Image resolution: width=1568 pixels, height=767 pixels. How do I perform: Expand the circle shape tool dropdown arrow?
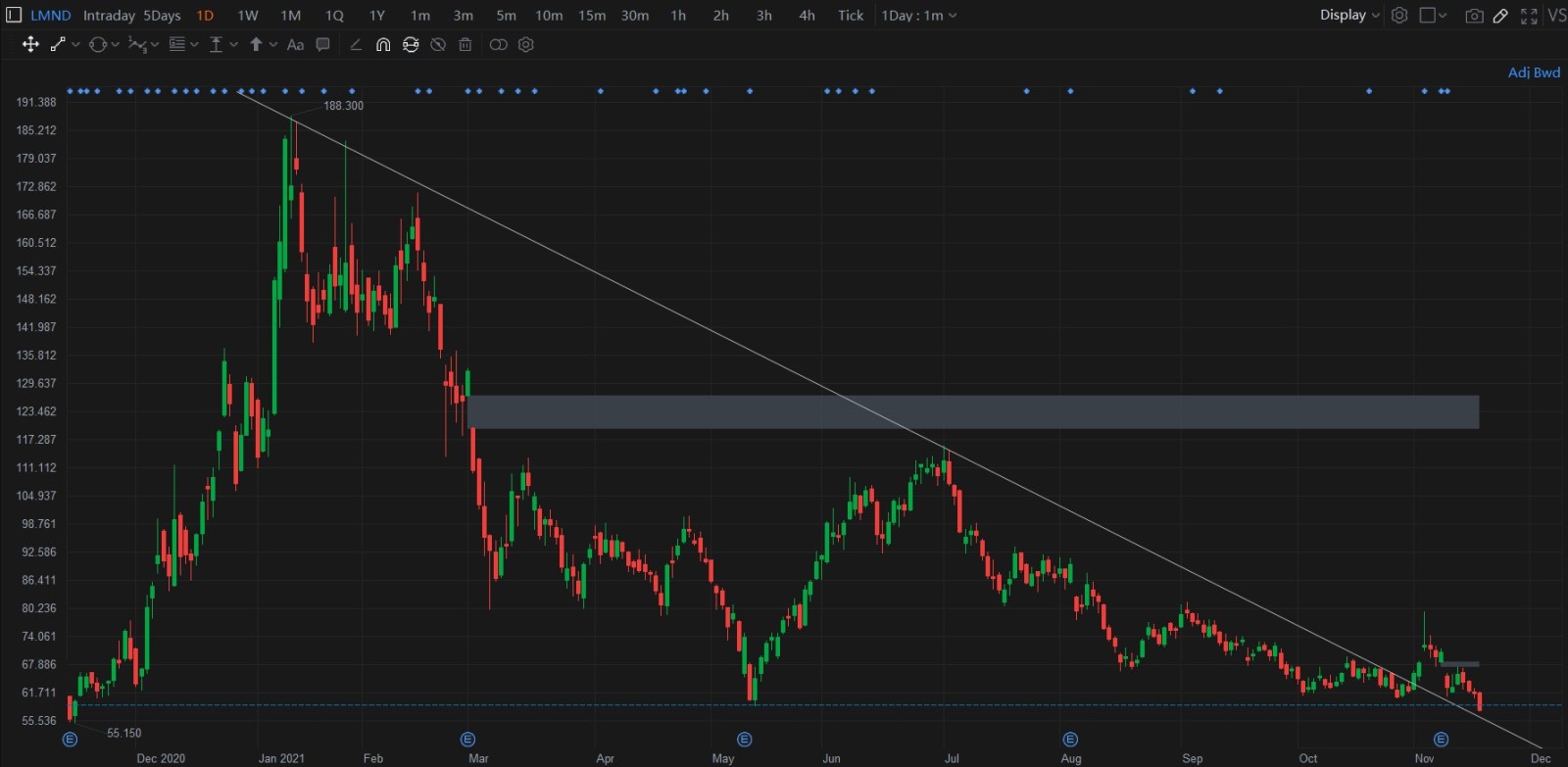[115, 45]
